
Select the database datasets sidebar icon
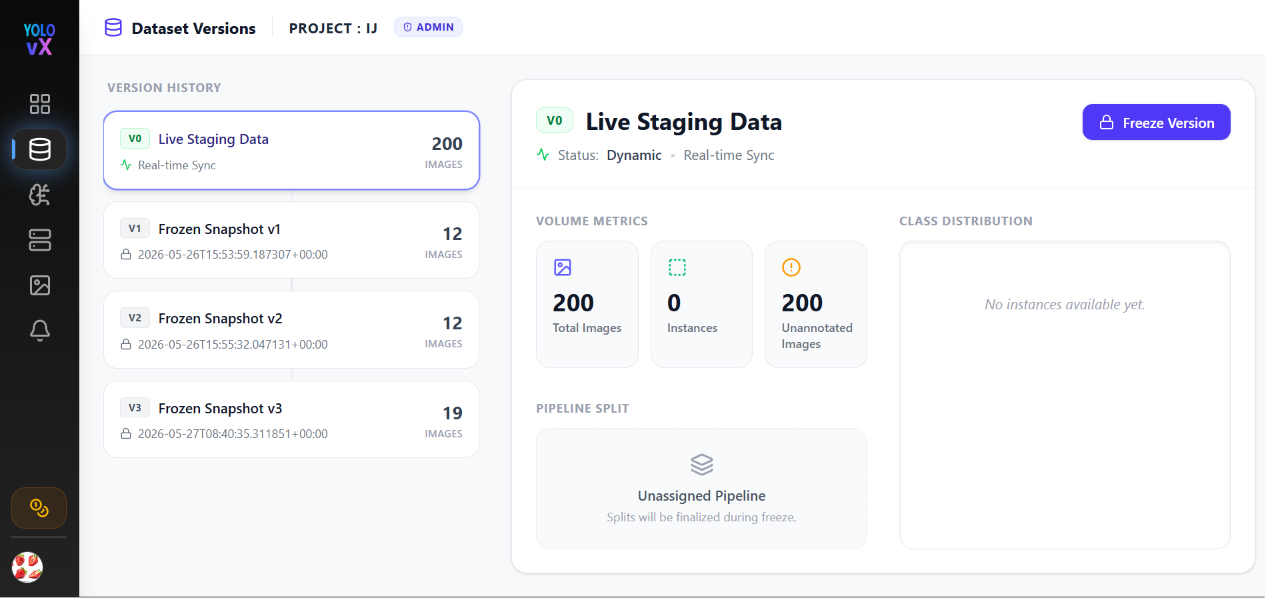(x=40, y=149)
